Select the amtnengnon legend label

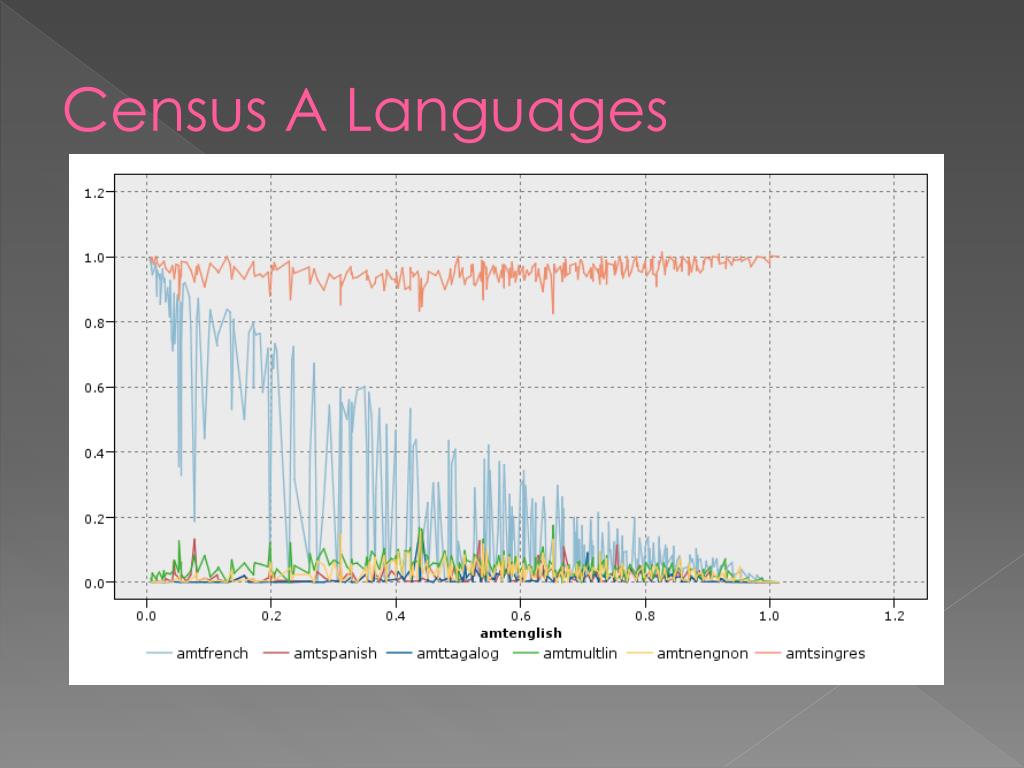click(703, 654)
